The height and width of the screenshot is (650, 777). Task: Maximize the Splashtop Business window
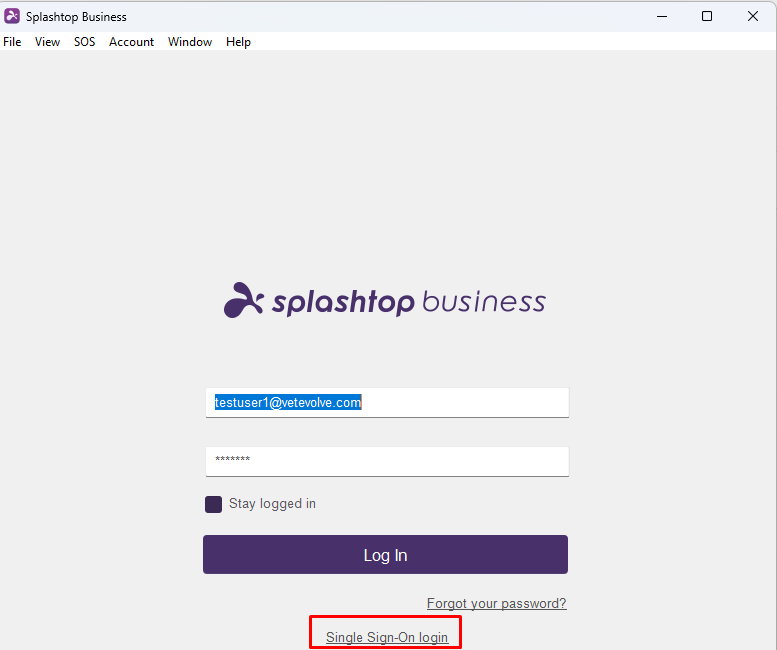707,16
